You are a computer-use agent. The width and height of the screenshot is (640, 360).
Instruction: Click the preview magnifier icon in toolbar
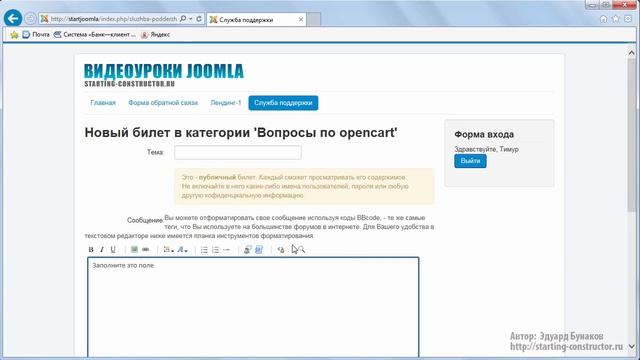302,250
